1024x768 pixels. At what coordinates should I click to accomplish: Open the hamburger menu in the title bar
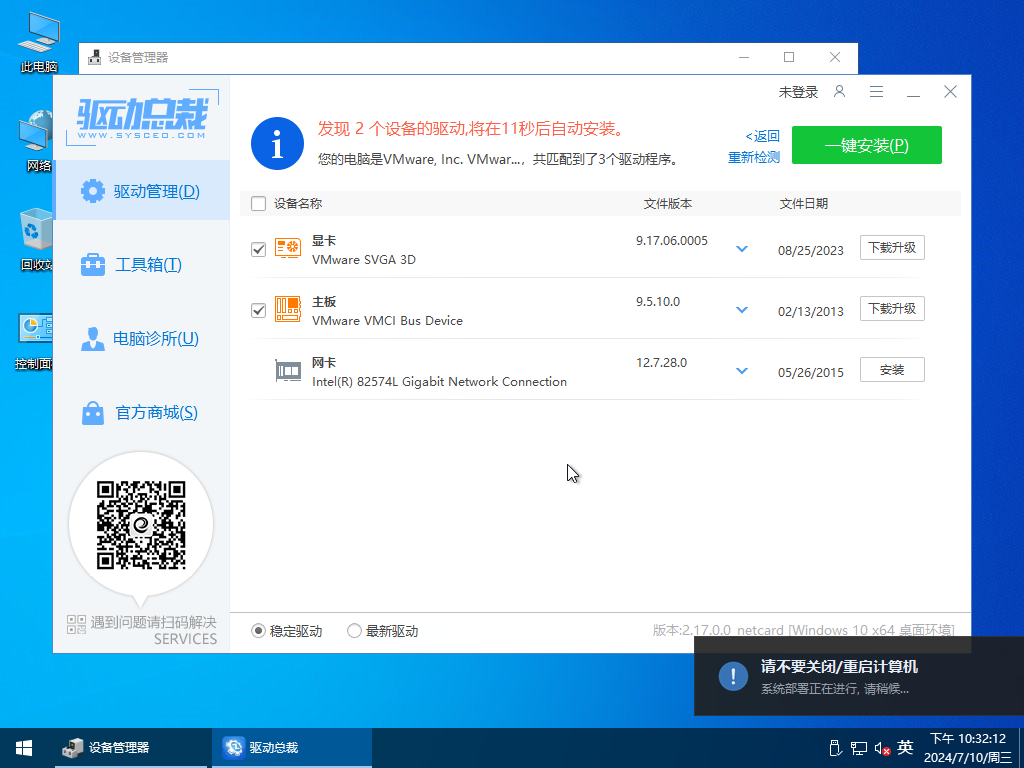(x=876, y=91)
